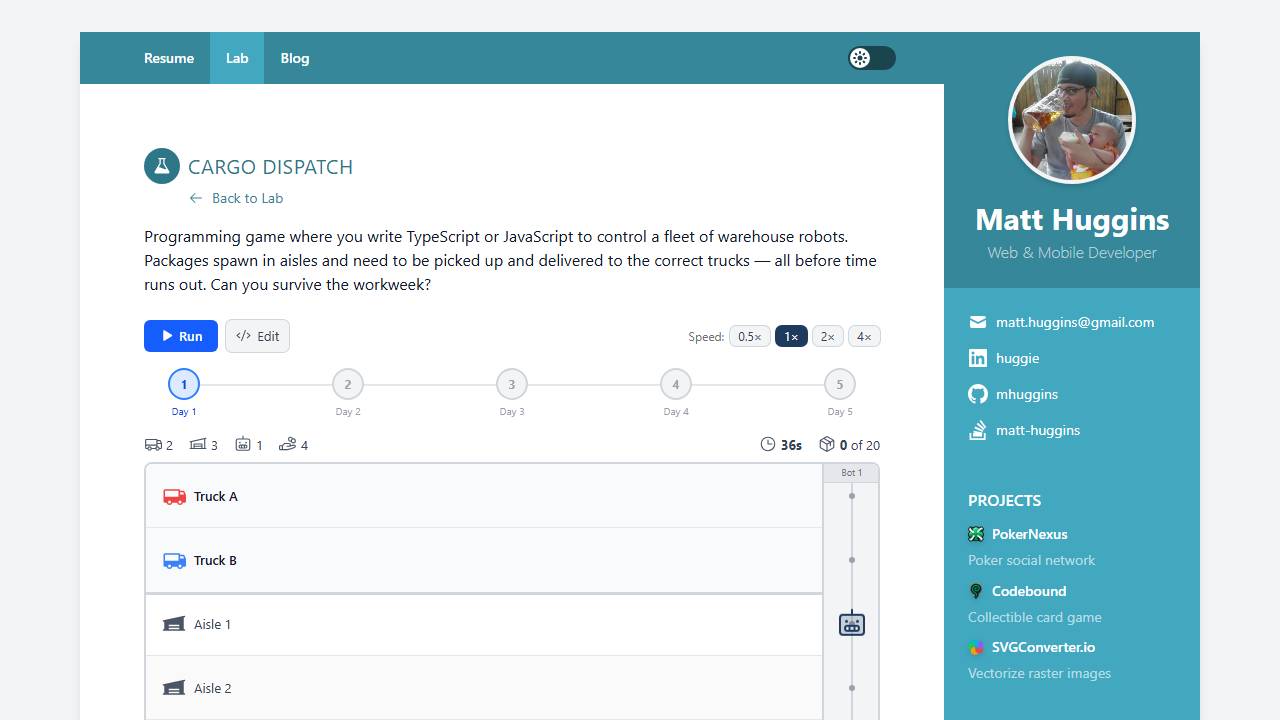
Task: Click the Aisle 1 shelf icon
Action: click(174, 624)
